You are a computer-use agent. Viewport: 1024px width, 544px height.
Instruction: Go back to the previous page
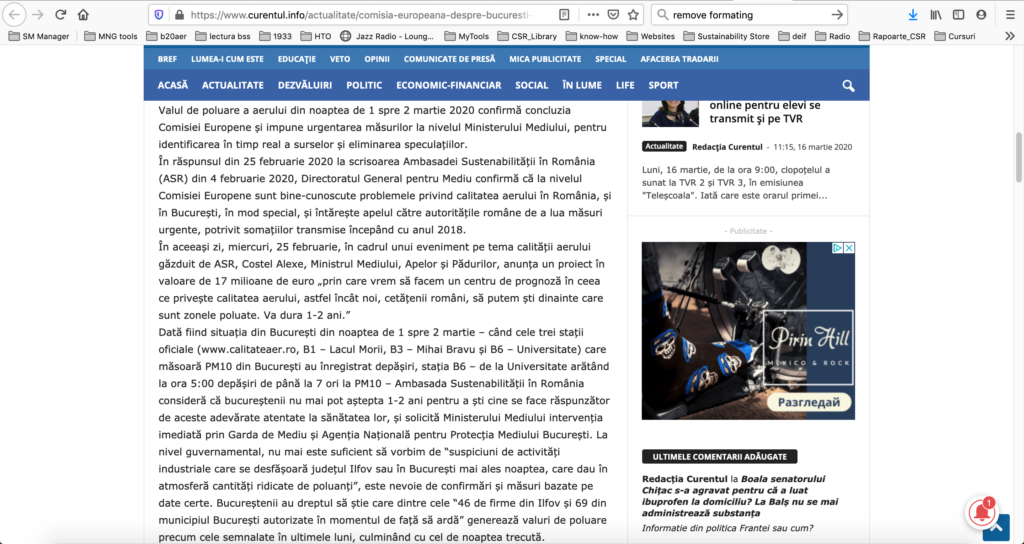[16, 14]
